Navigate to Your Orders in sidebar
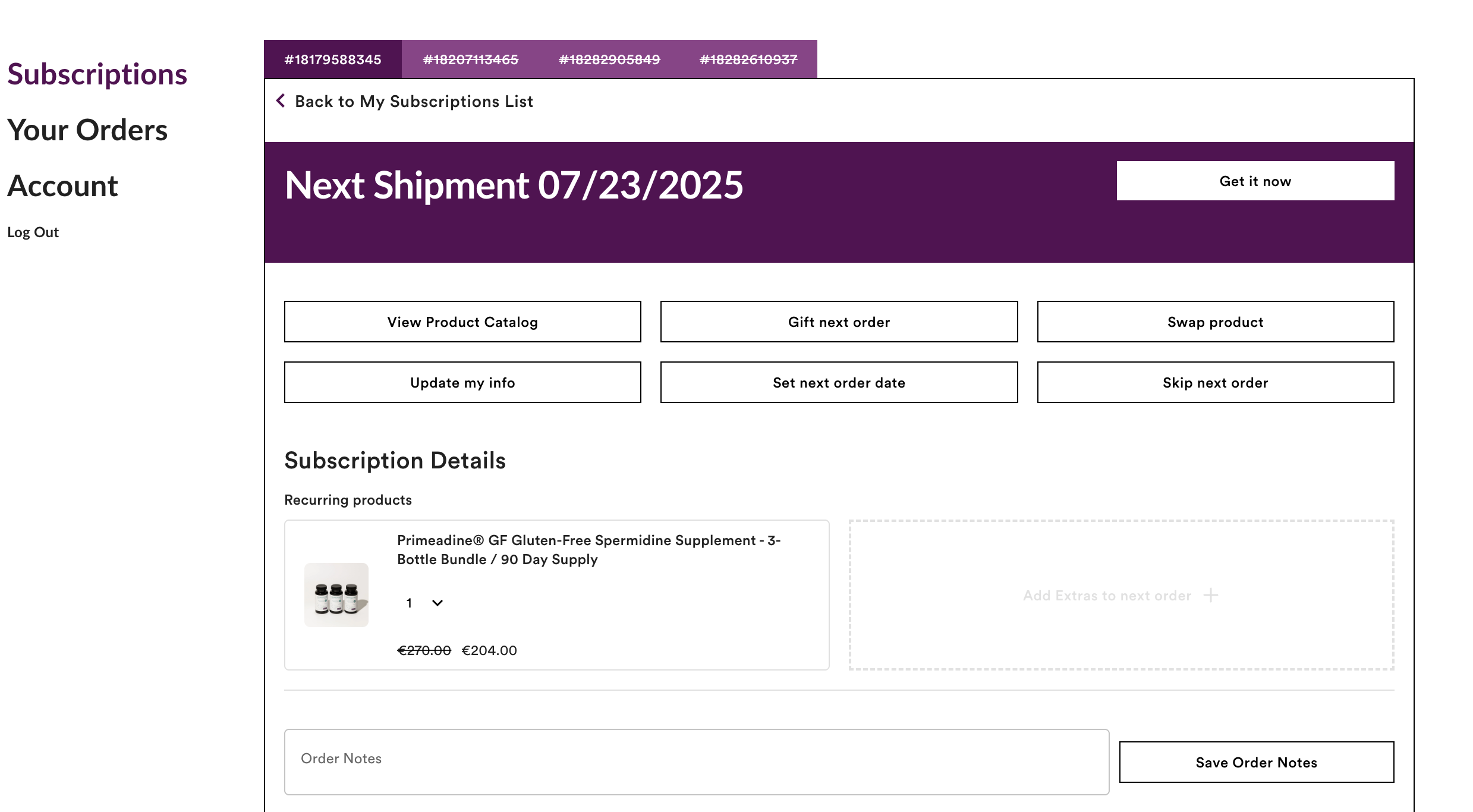1473x812 pixels. (87, 130)
